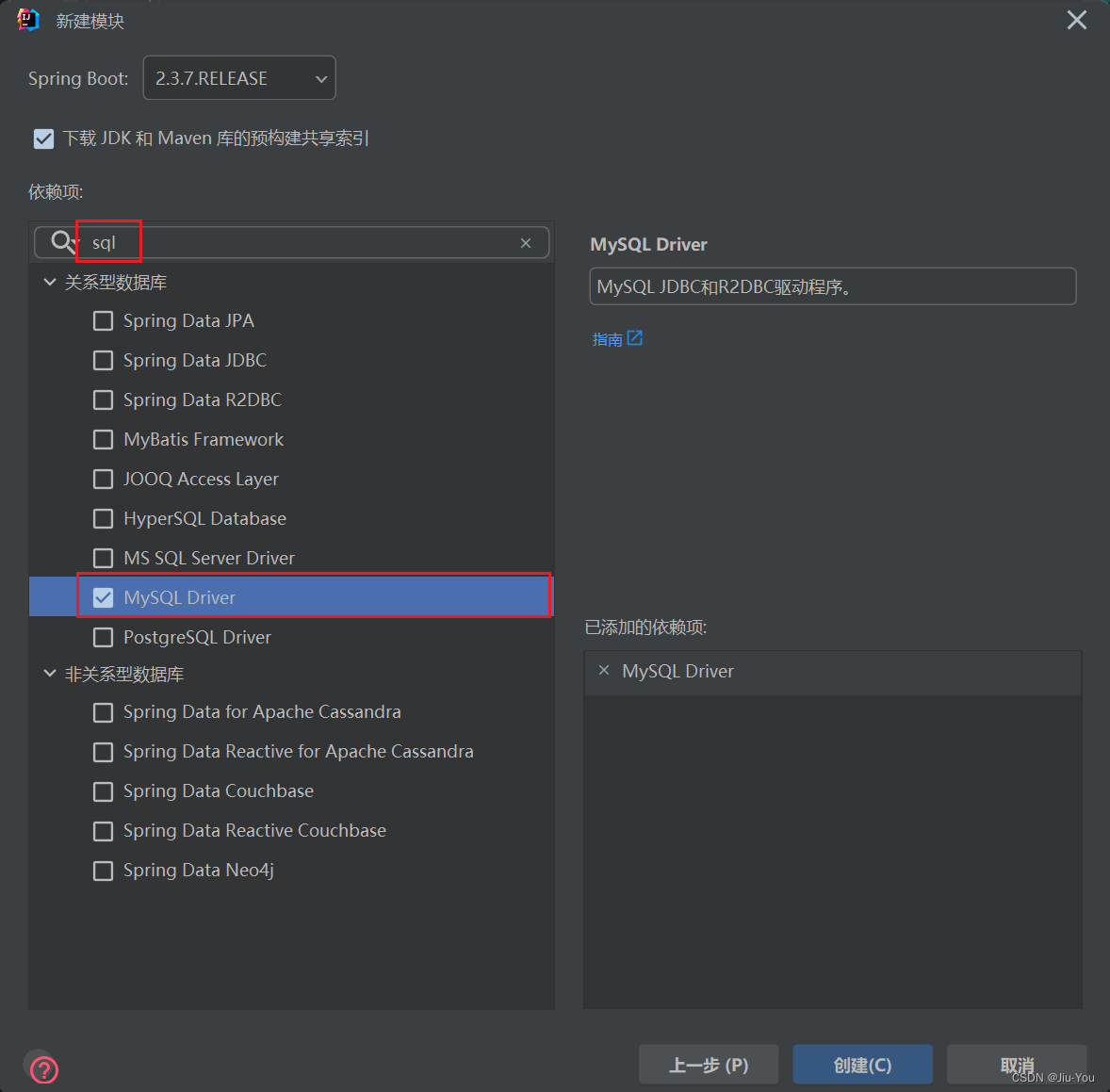Enable MyBatis Framework dependency
This screenshot has height=1092, width=1110.
tap(104, 439)
